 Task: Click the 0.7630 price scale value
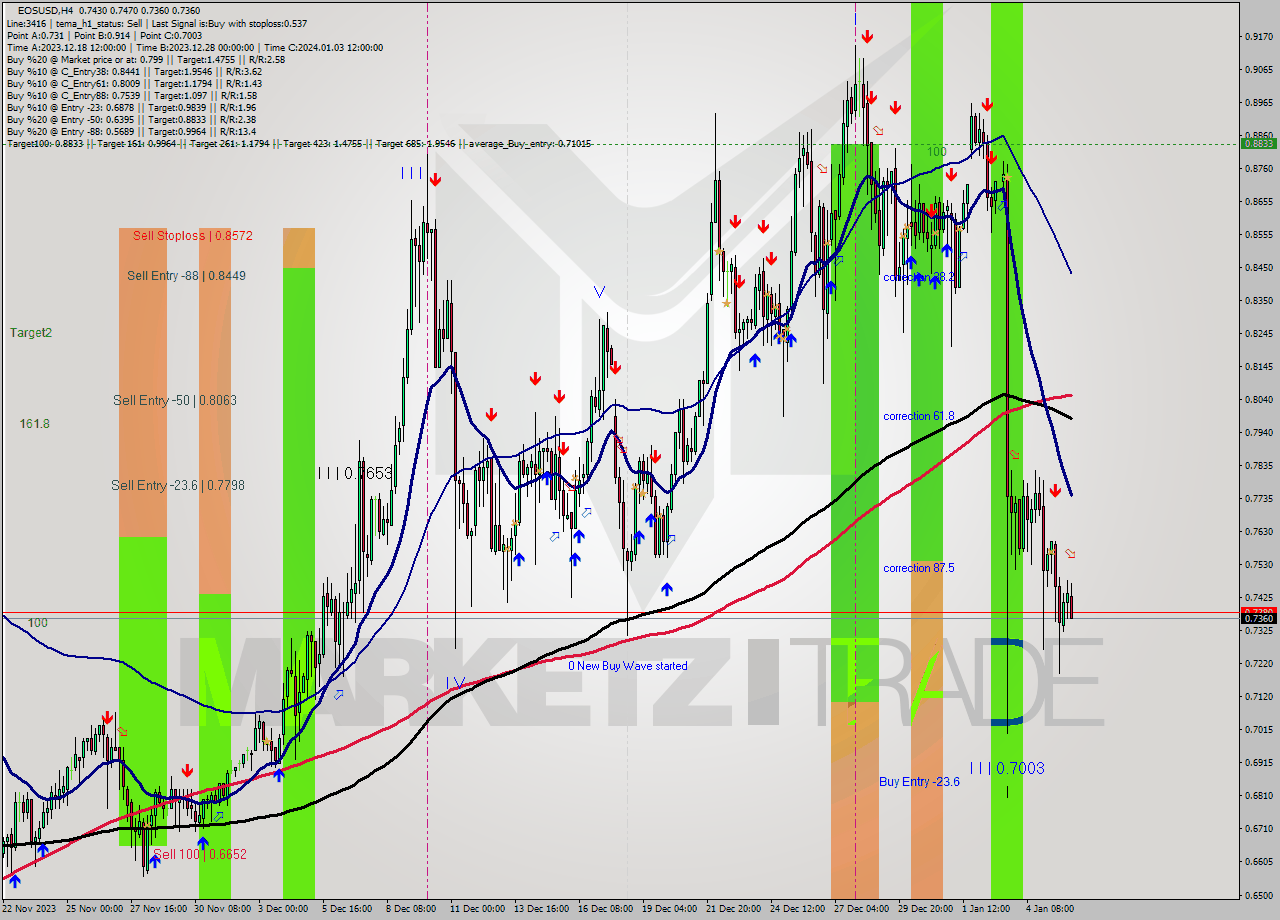click(x=1258, y=532)
